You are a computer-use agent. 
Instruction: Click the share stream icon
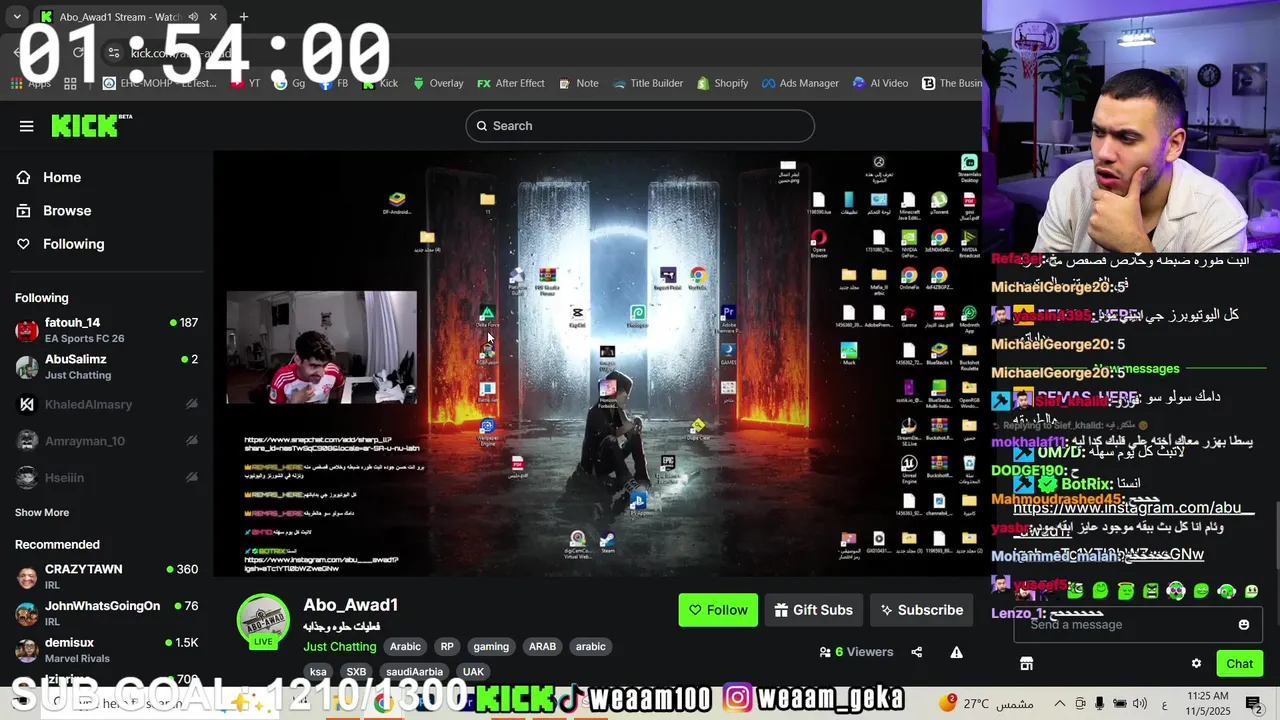(917, 652)
